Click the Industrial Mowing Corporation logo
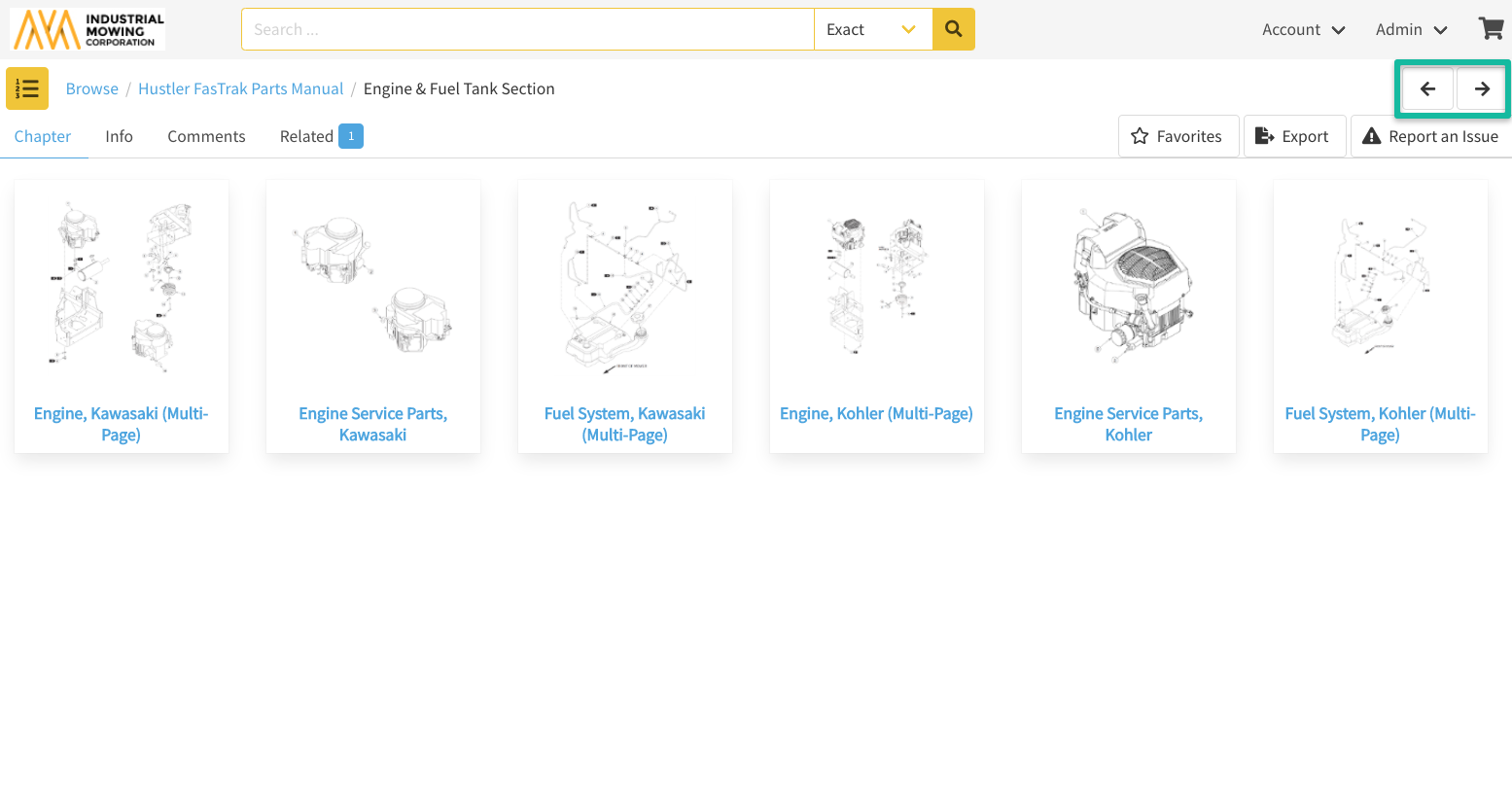This screenshot has width=1512, height=804. point(88,29)
